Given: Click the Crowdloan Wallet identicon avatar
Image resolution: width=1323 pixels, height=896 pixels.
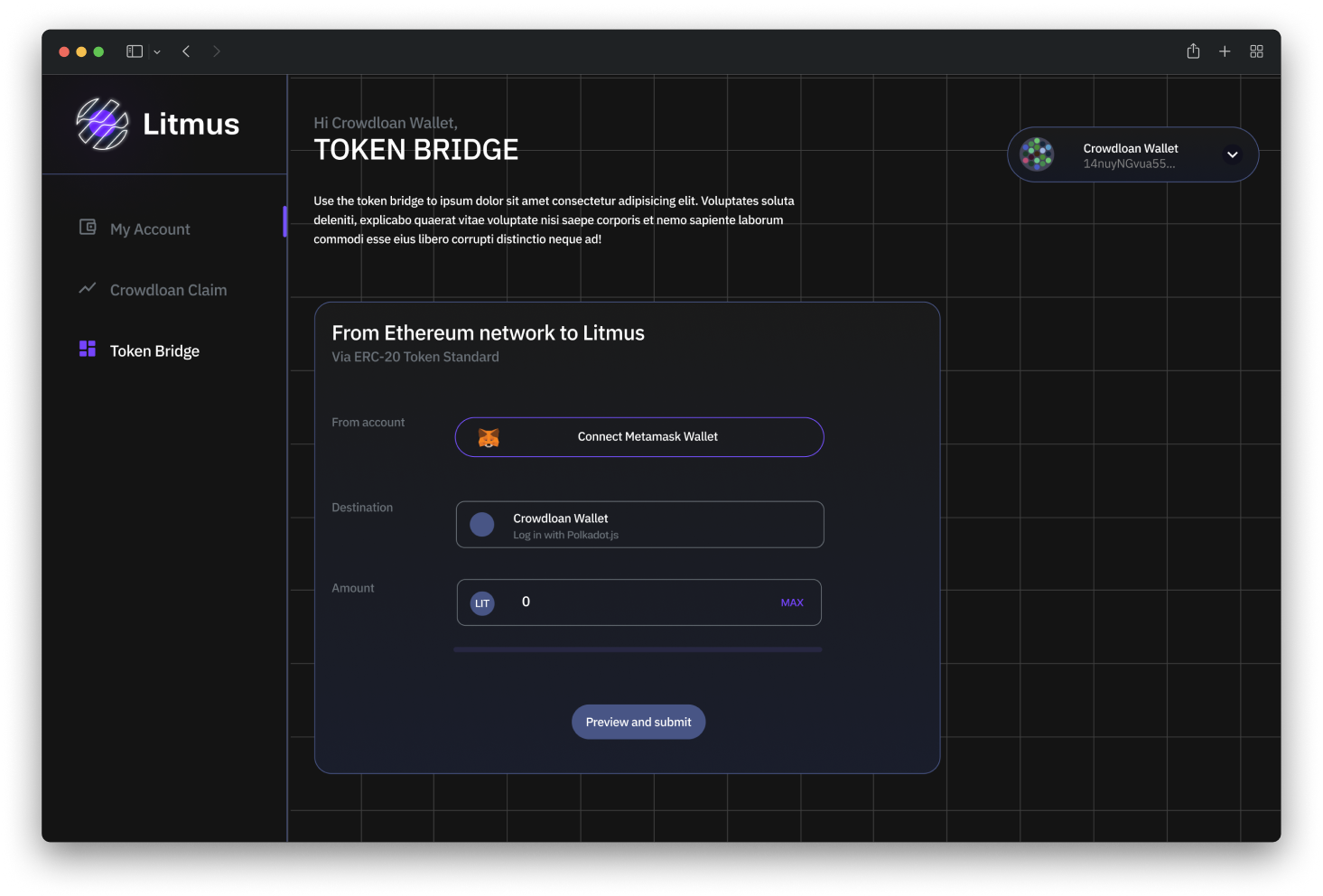Looking at the screenshot, I should (1038, 154).
